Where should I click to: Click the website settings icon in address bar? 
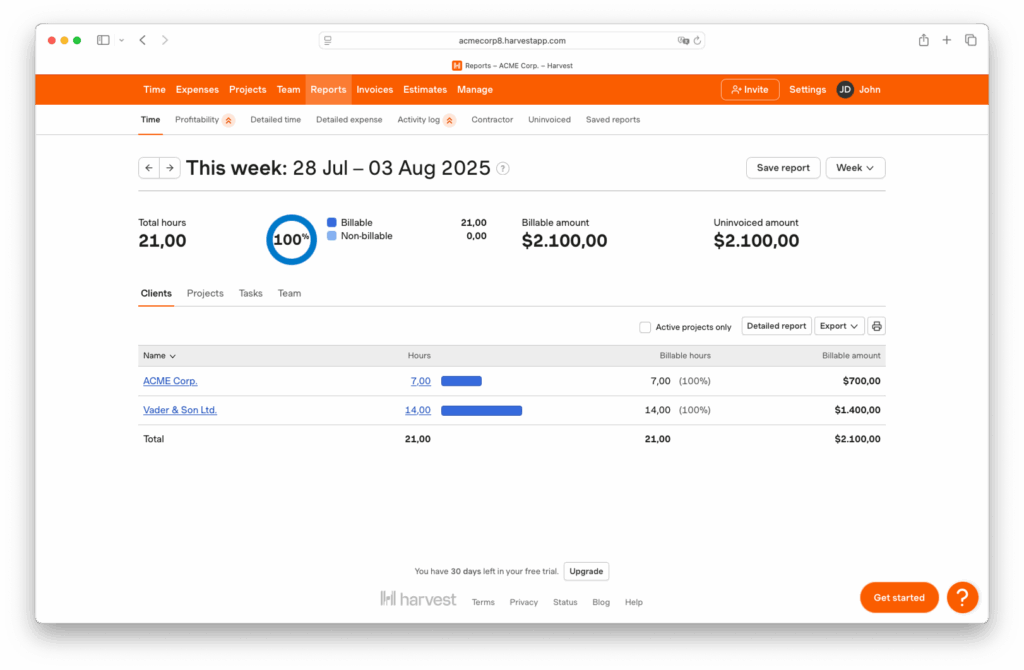[x=328, y=40]
